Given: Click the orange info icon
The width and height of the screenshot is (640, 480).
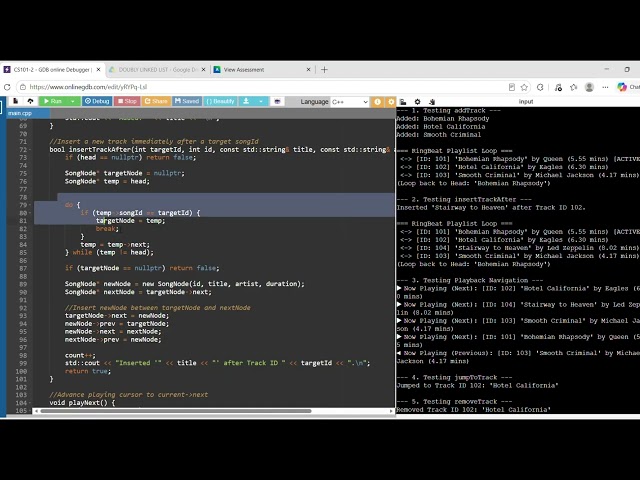Looking at the screenshot, I should [377, 102].
